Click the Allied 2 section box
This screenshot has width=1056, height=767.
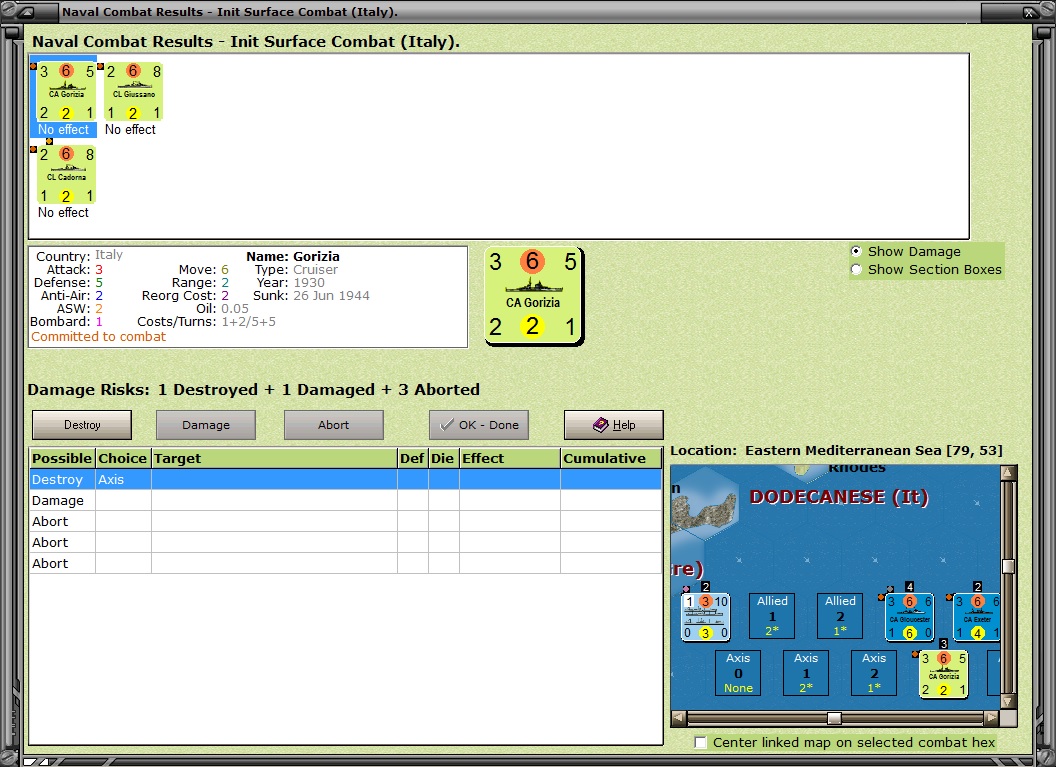click(x=840, y=615)
